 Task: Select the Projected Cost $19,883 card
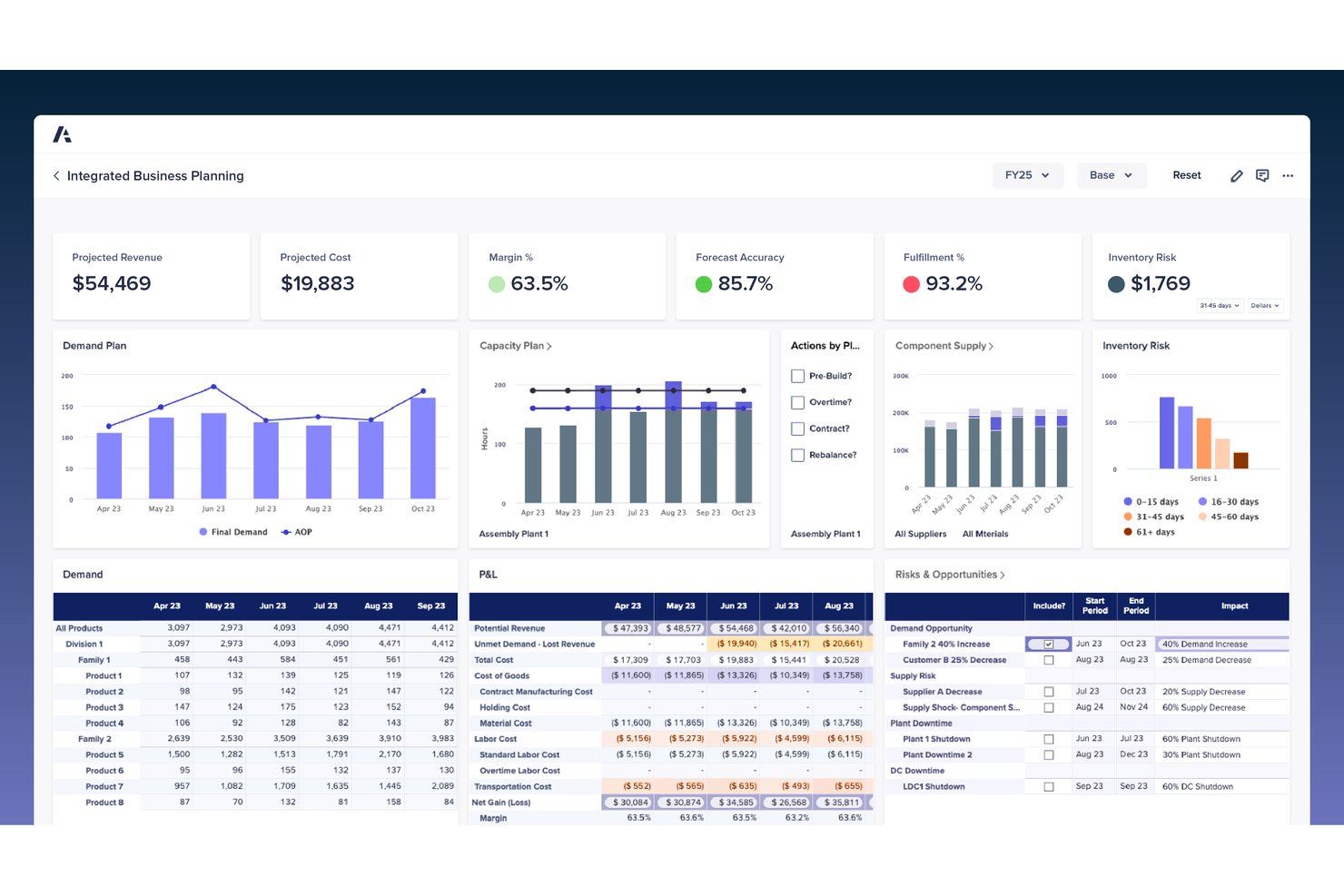pos(360,276)
